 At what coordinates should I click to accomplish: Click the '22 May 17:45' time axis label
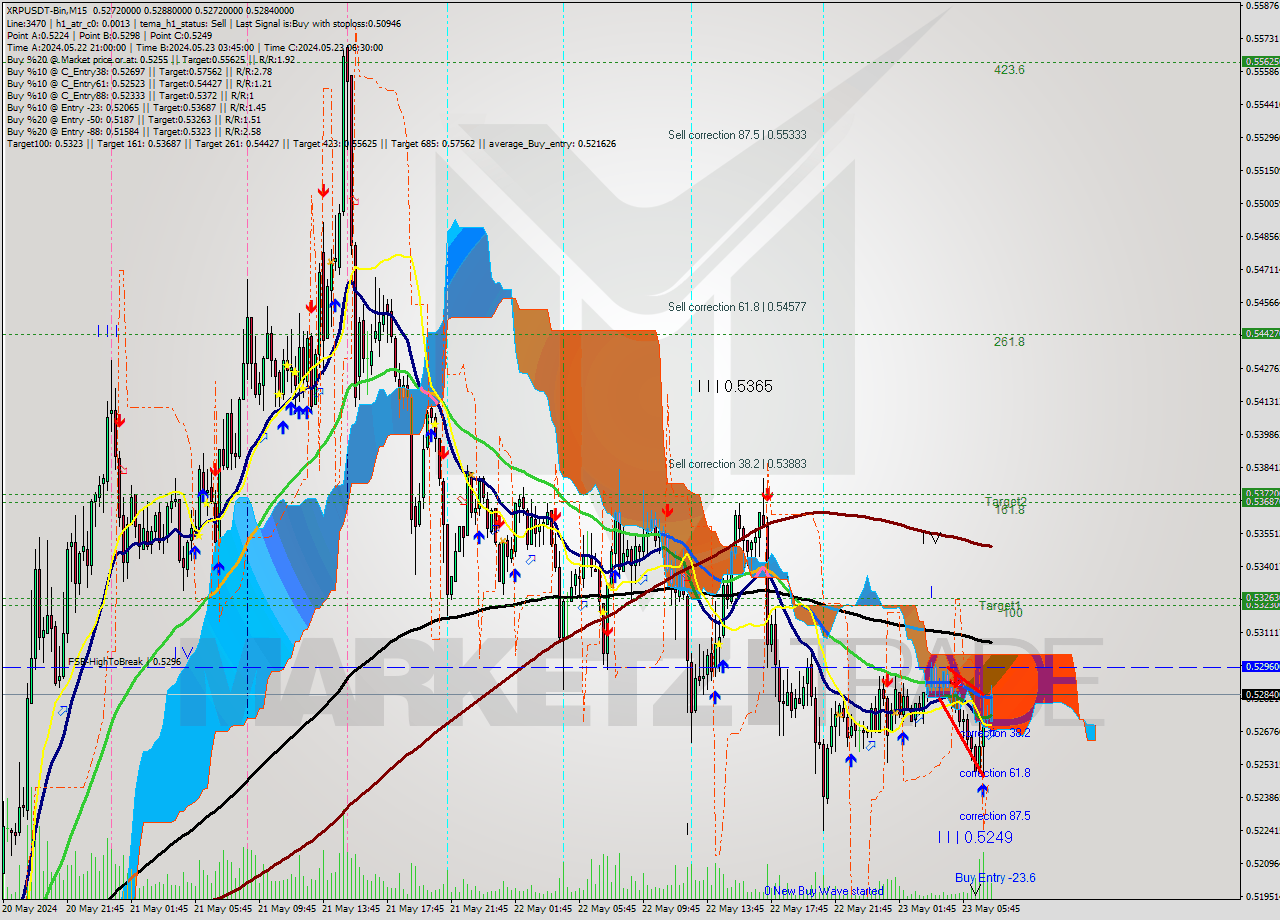click(799, 909)
